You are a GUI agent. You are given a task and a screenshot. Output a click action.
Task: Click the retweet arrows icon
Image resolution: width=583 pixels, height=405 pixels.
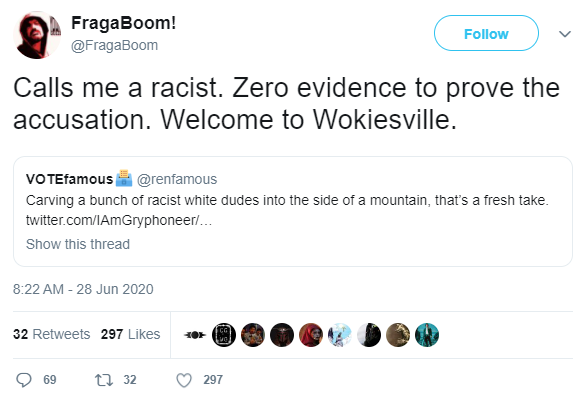(104, 380)
